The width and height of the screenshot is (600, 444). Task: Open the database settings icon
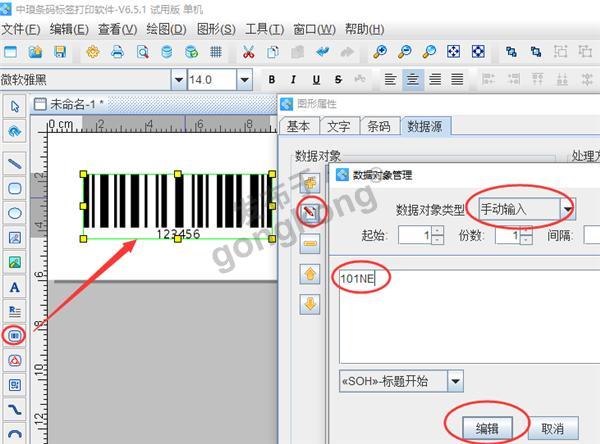click(x=167, y=51)
